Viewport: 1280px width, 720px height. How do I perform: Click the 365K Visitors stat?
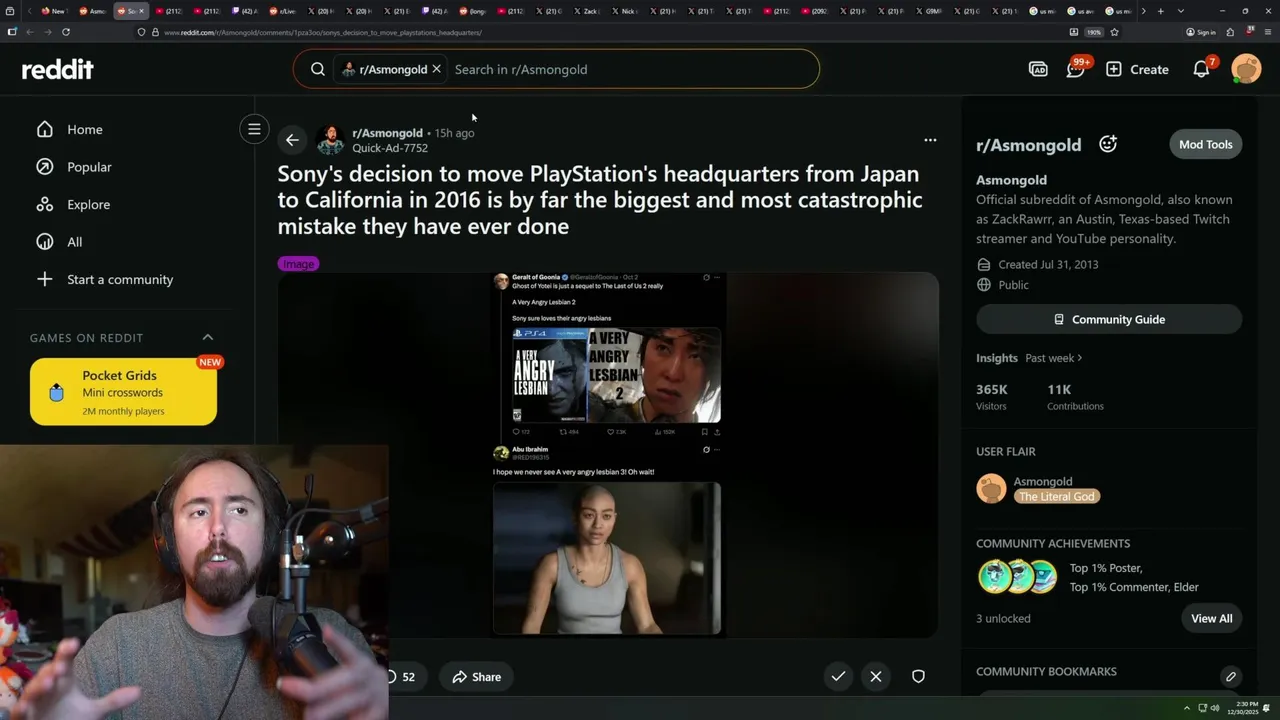pyautogui.click(x=992, y=397)
